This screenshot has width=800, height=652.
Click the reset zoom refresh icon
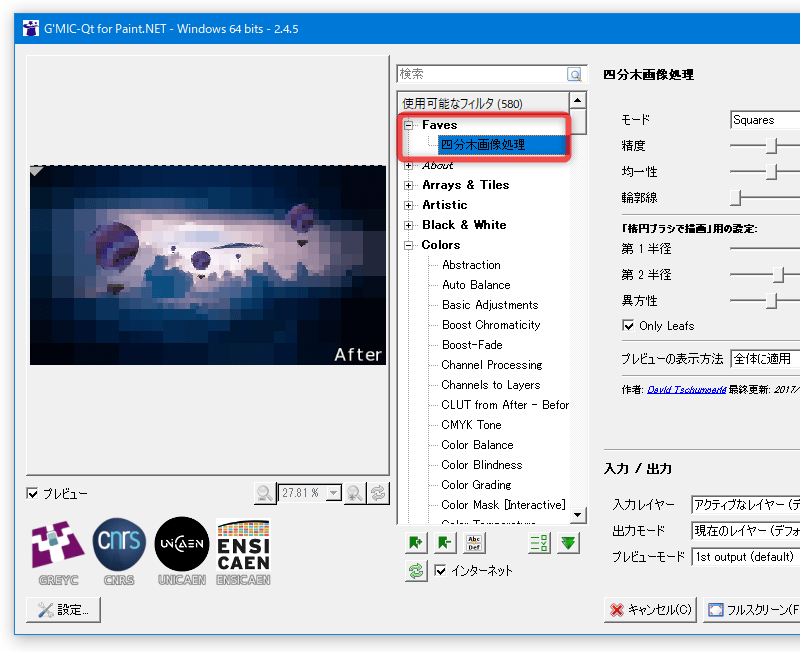coord(378,493)
